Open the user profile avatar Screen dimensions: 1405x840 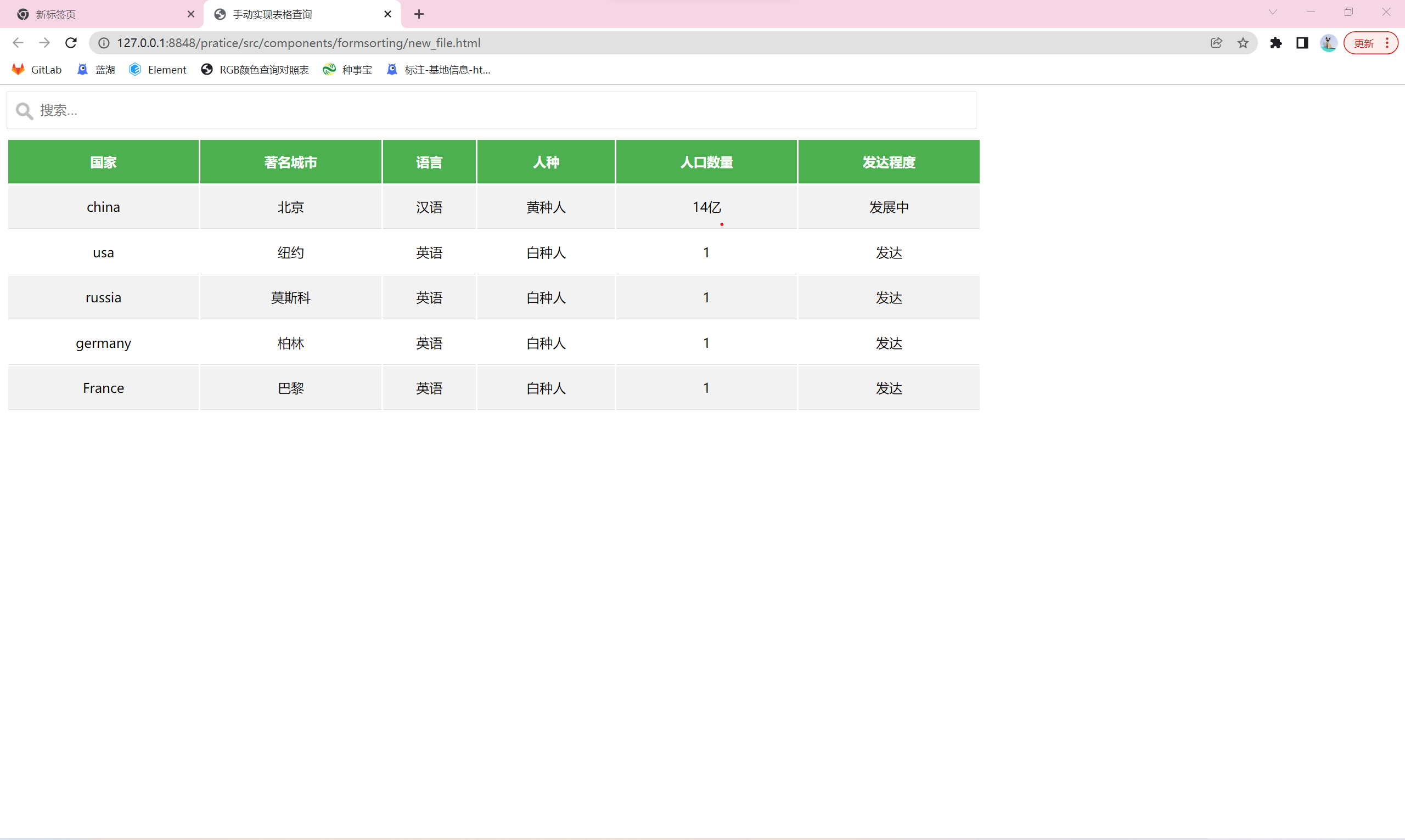[1328, 43]
